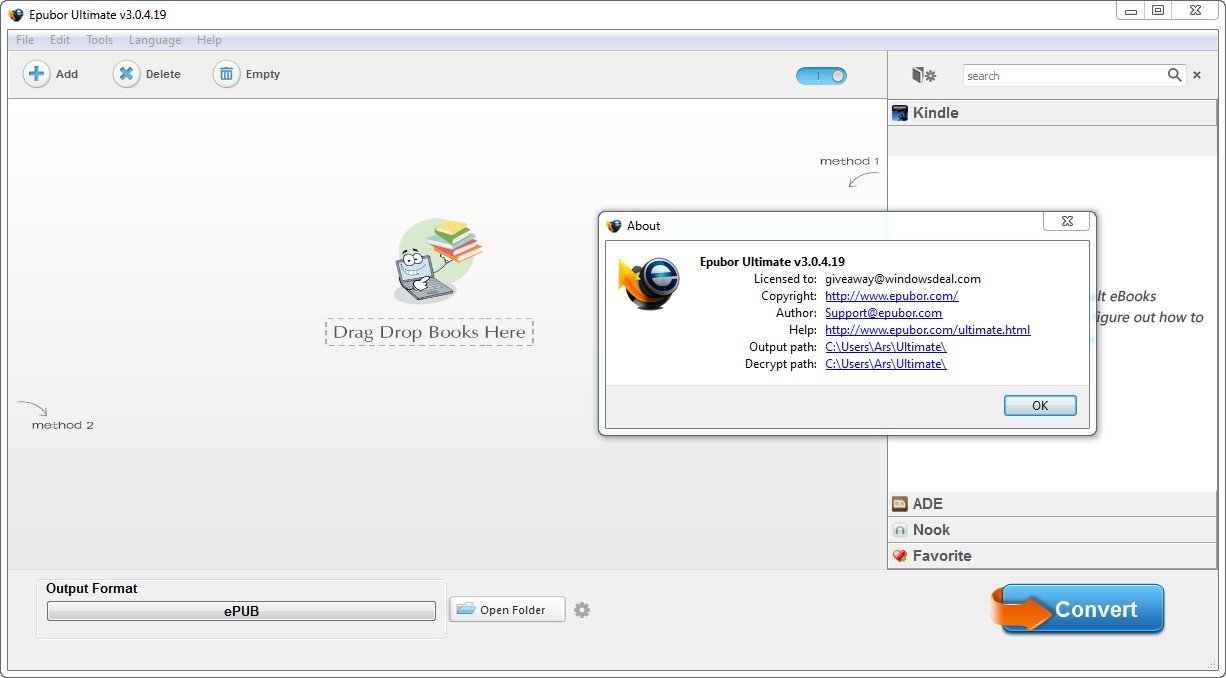Open the library settings book-gear icon
The image size is (1226, 678).
pos(924,75)
